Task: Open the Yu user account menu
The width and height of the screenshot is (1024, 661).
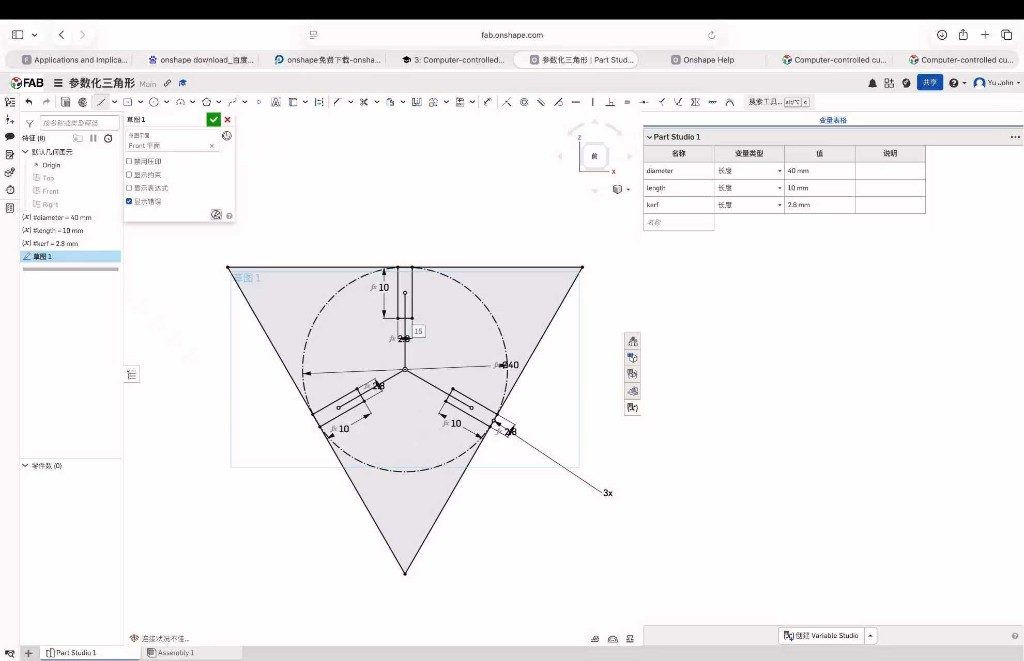Action: tap(997, 83)
